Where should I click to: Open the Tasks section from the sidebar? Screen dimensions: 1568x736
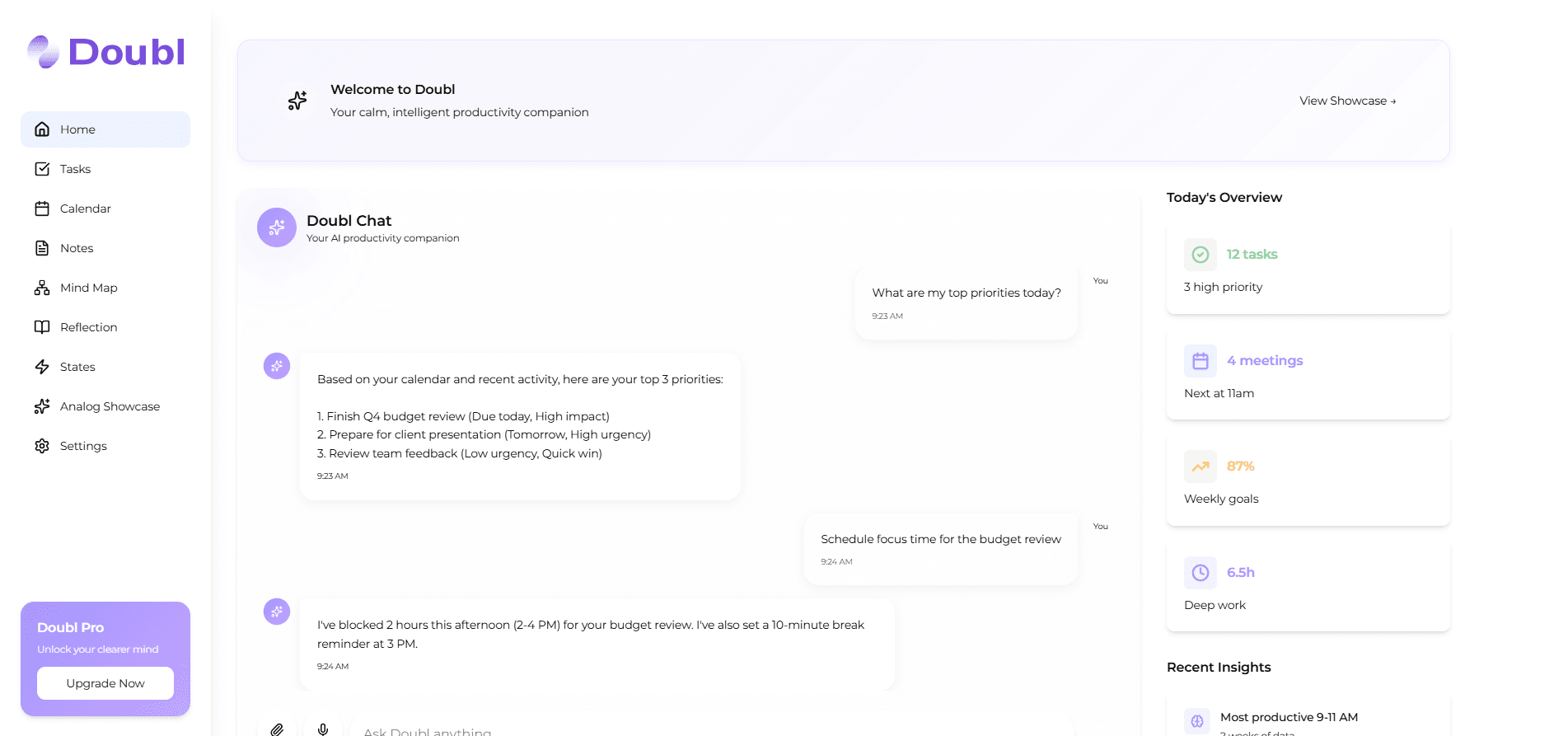pyautogui.click(x=75, y=169)
